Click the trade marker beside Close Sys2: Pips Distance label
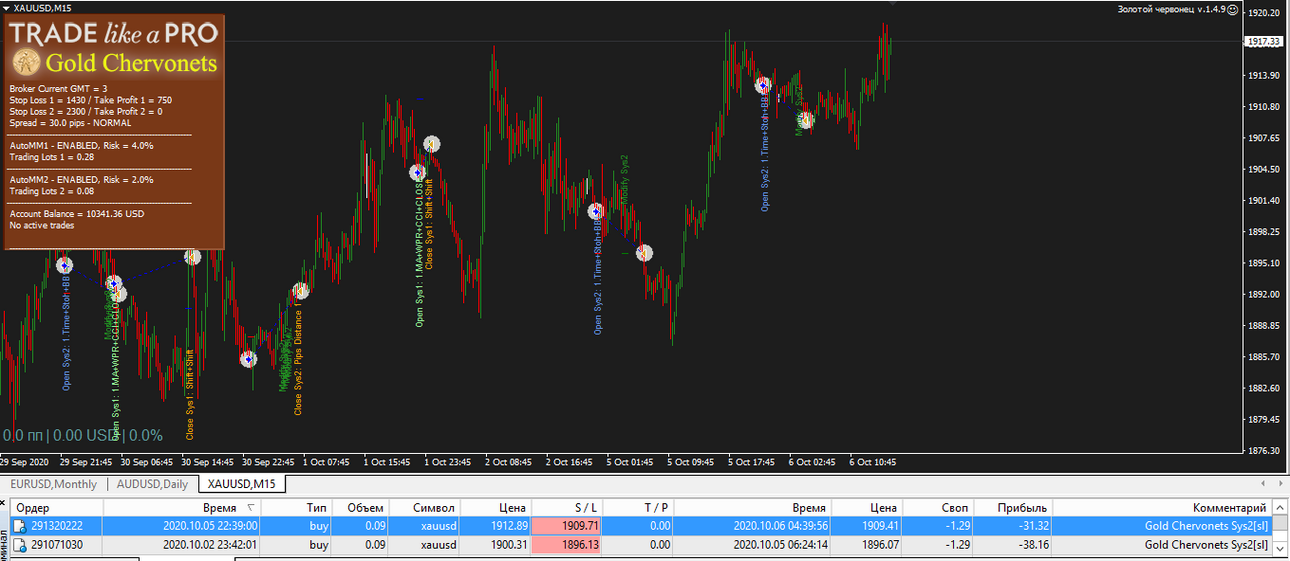Viewport: 1290px width, 561px height. (x=301, y=292)
